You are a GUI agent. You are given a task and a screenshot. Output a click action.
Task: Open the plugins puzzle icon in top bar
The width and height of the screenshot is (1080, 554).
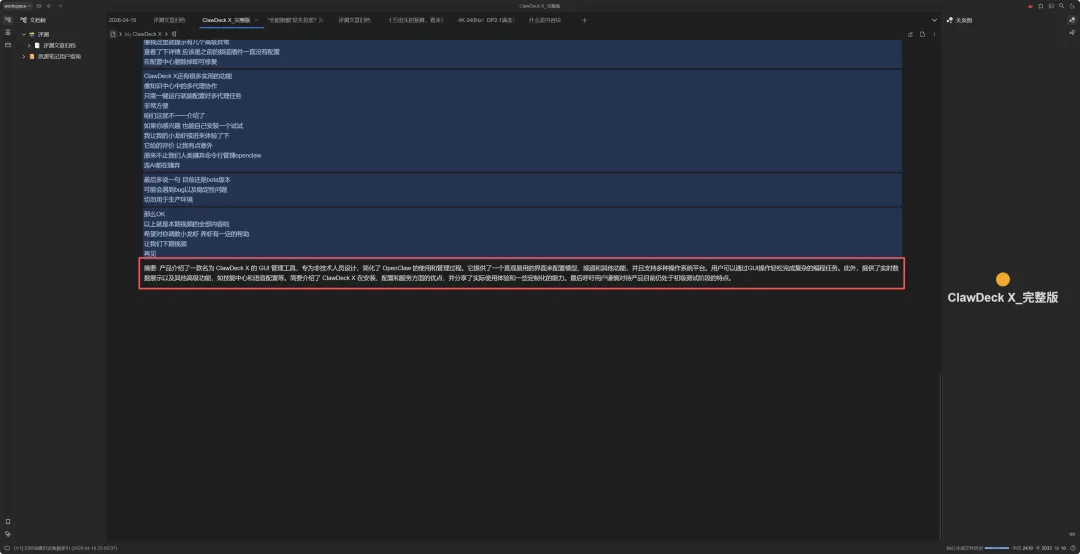tap(1041, 6)
